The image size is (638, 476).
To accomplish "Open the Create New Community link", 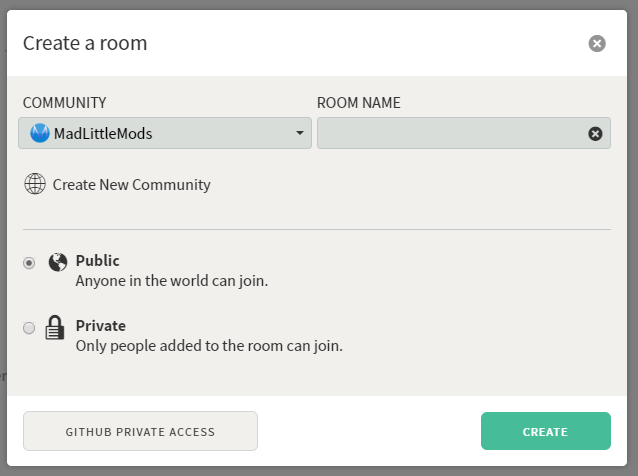I will coord(131,184).
